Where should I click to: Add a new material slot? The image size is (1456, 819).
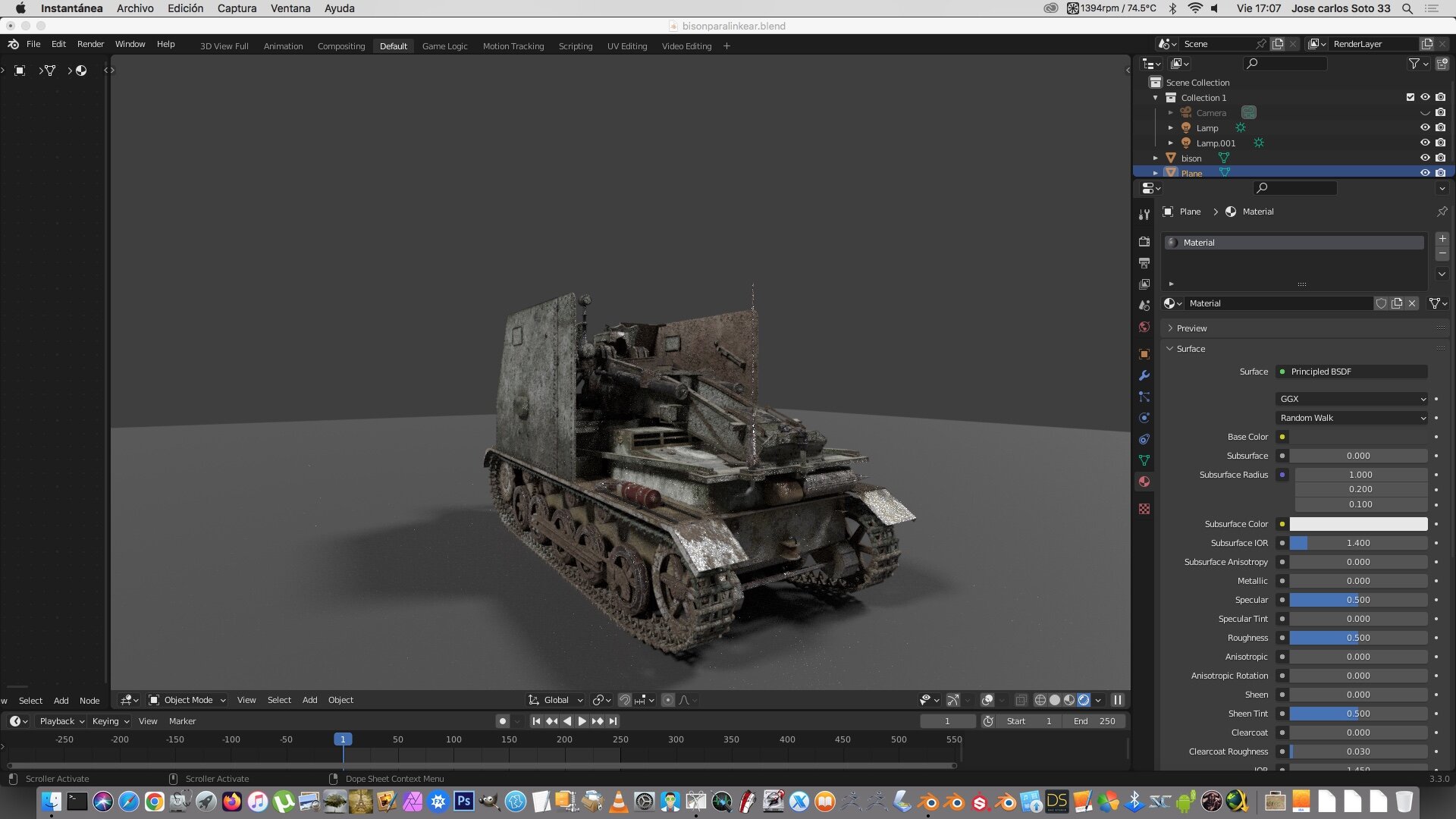click(1442, 239)
